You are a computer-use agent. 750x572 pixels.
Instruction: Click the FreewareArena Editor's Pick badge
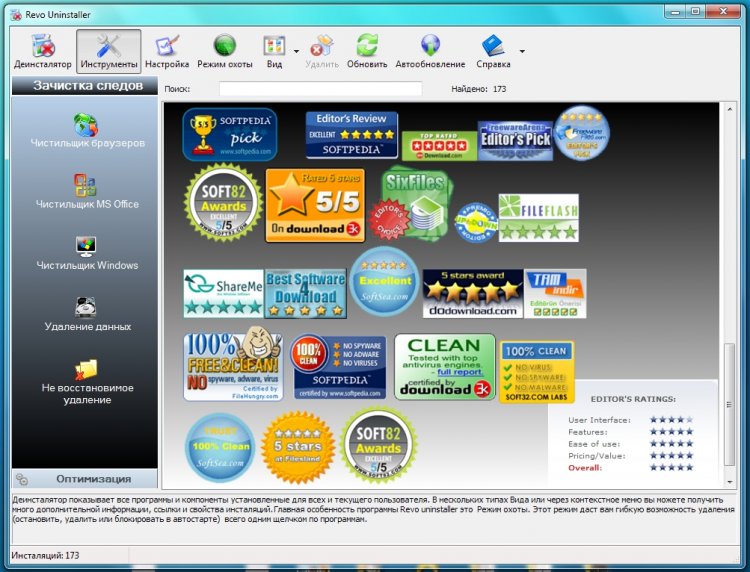pos(515,141)
